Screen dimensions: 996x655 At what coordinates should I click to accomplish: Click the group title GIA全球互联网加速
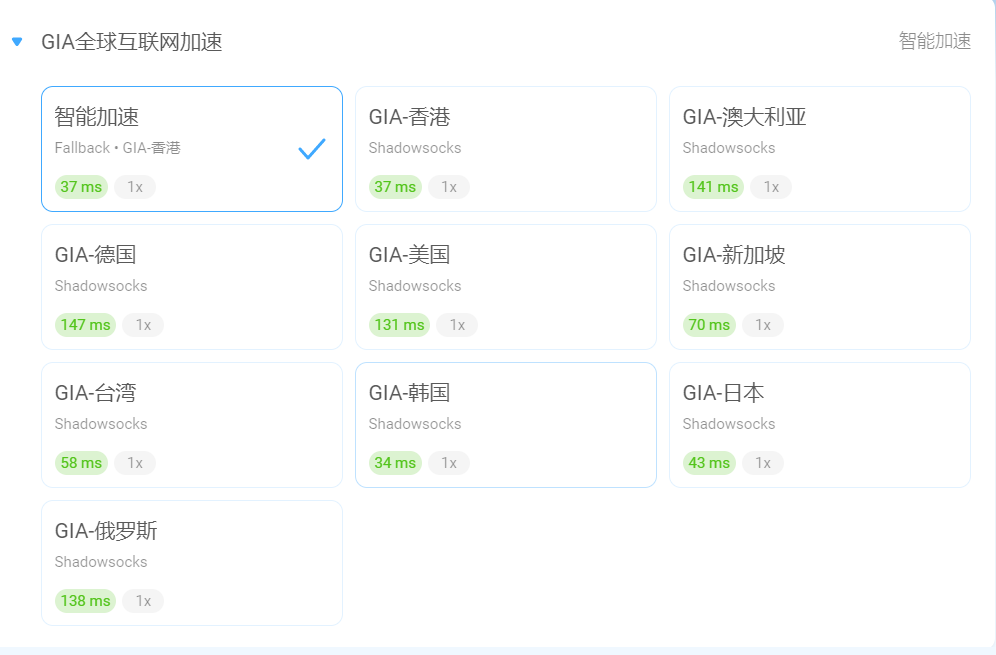click(131, 42)
